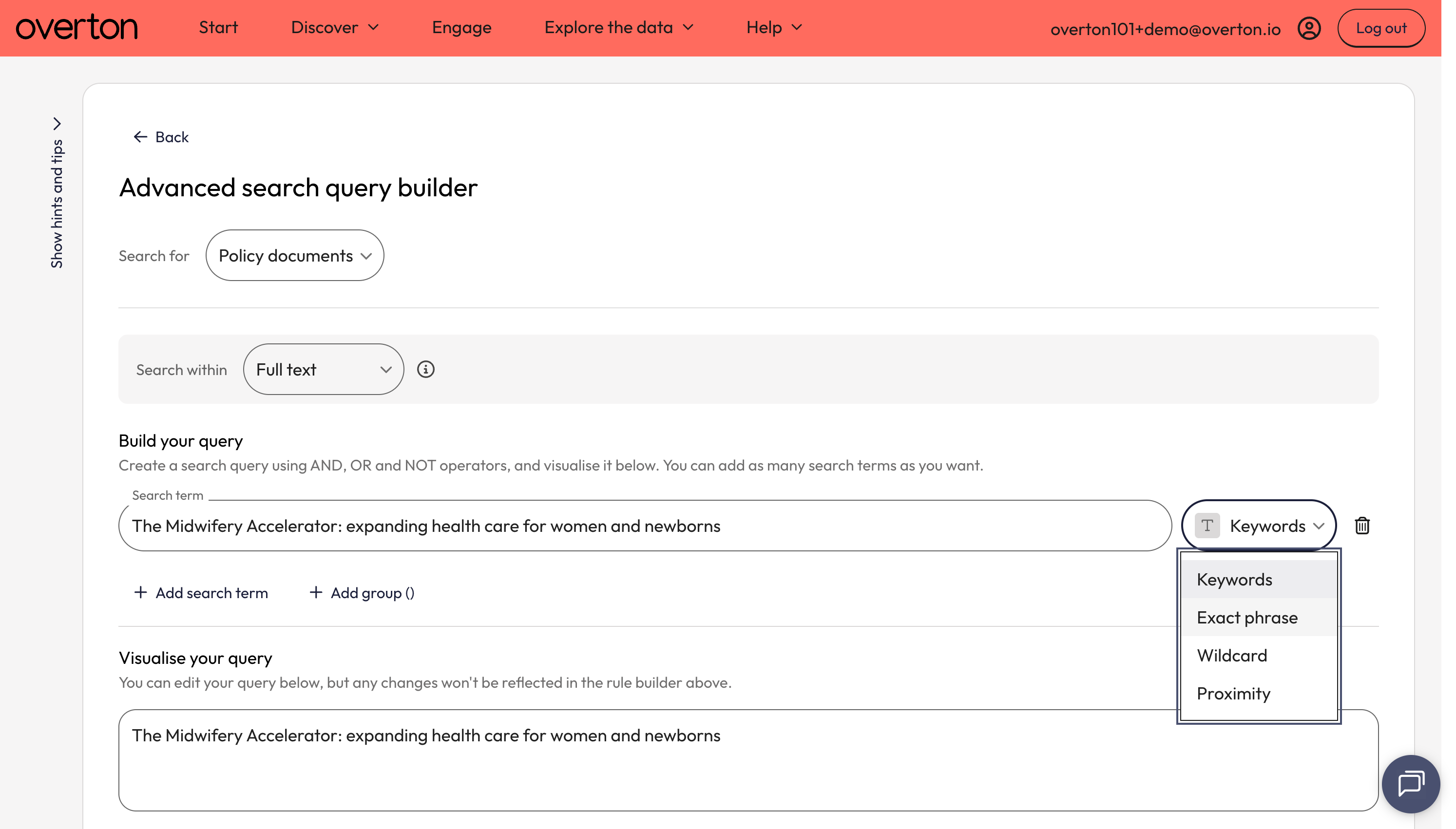Expand the Show hints and tips panel
Screen dimensions: 1456x829
(x=57, y=192)
